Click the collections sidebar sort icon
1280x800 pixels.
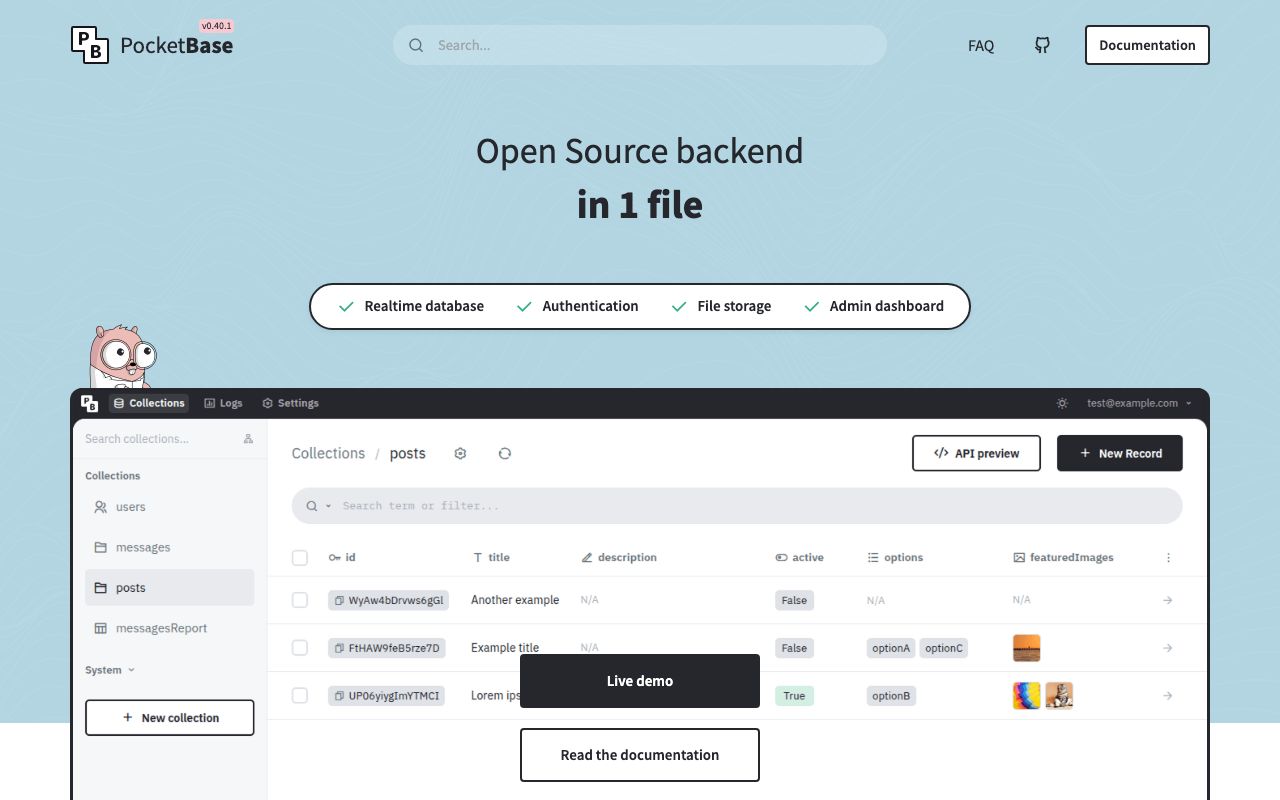pos(248,439)
